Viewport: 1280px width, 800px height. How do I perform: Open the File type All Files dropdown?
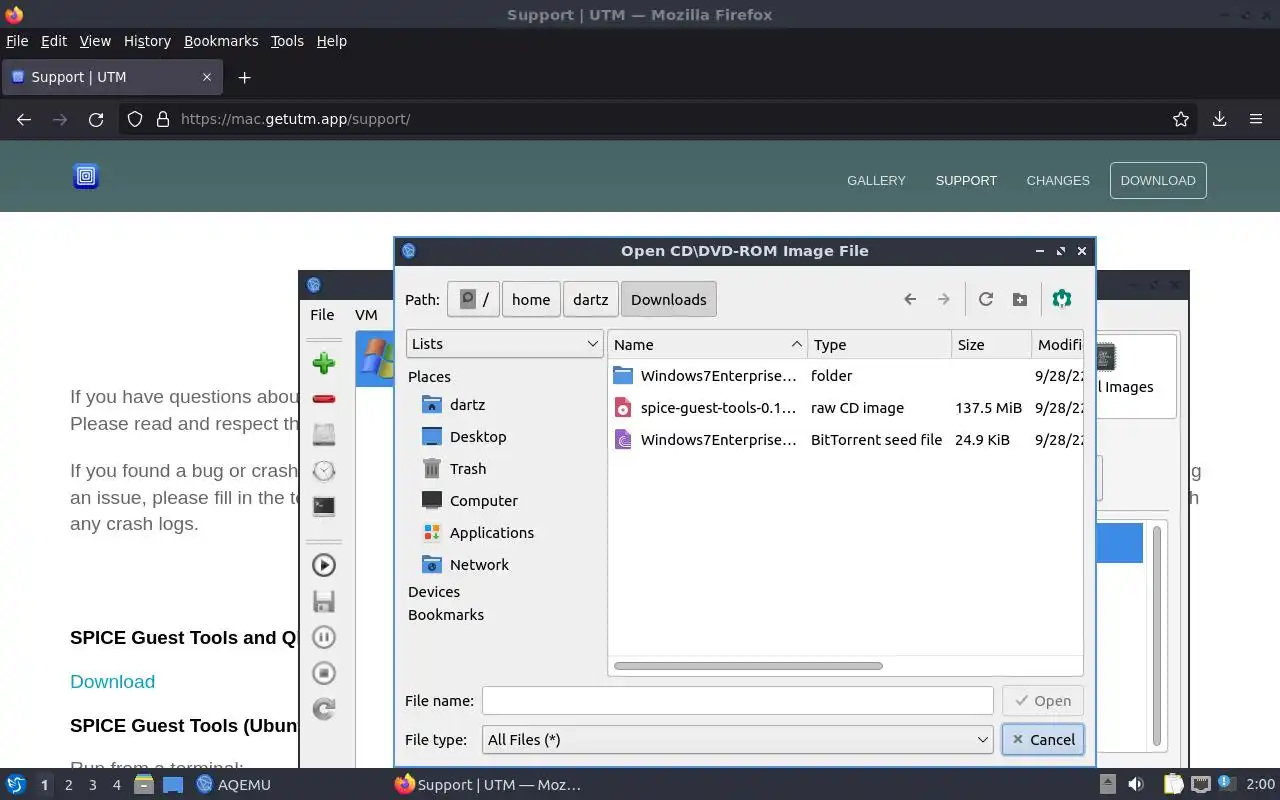[x=737, y=740]
